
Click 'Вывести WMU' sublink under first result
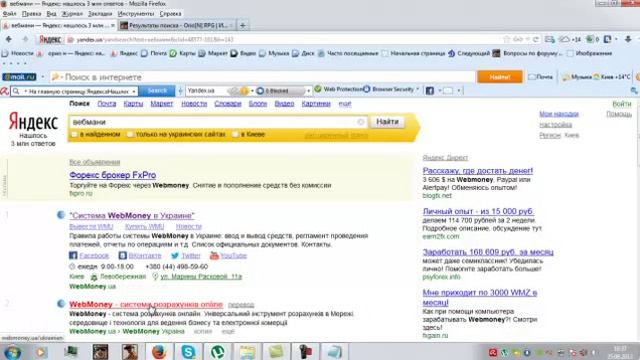pos(91,227)
